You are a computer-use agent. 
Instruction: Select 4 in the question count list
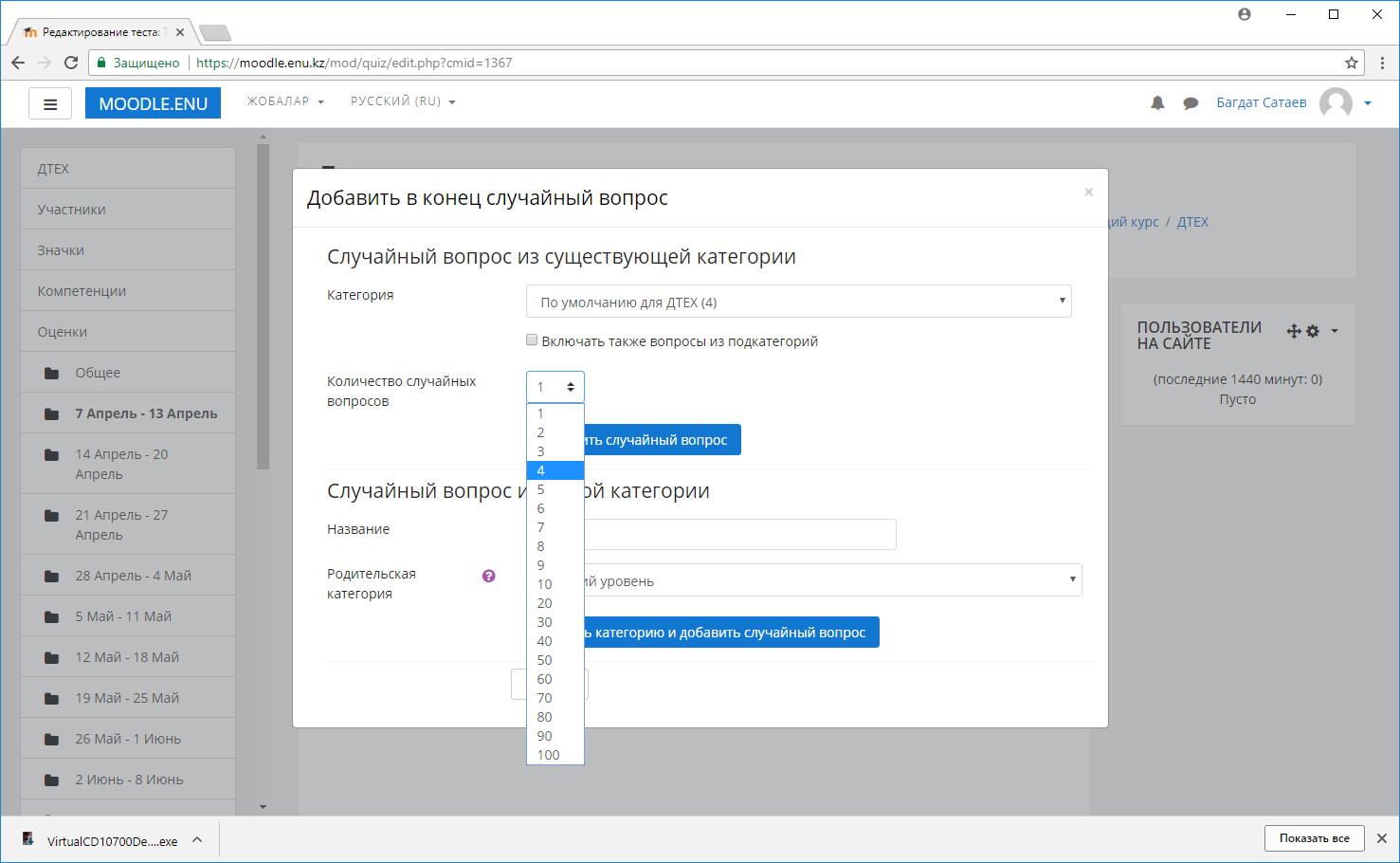(x=555, y=470)
